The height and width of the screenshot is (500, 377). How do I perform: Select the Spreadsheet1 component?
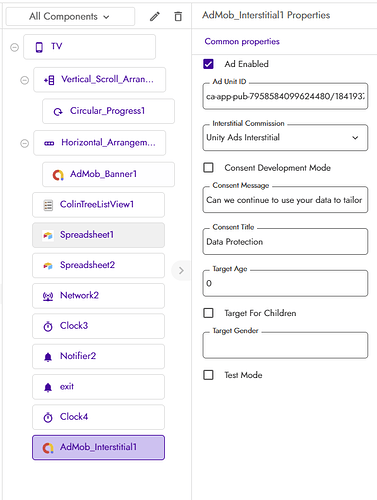[98, 235]
